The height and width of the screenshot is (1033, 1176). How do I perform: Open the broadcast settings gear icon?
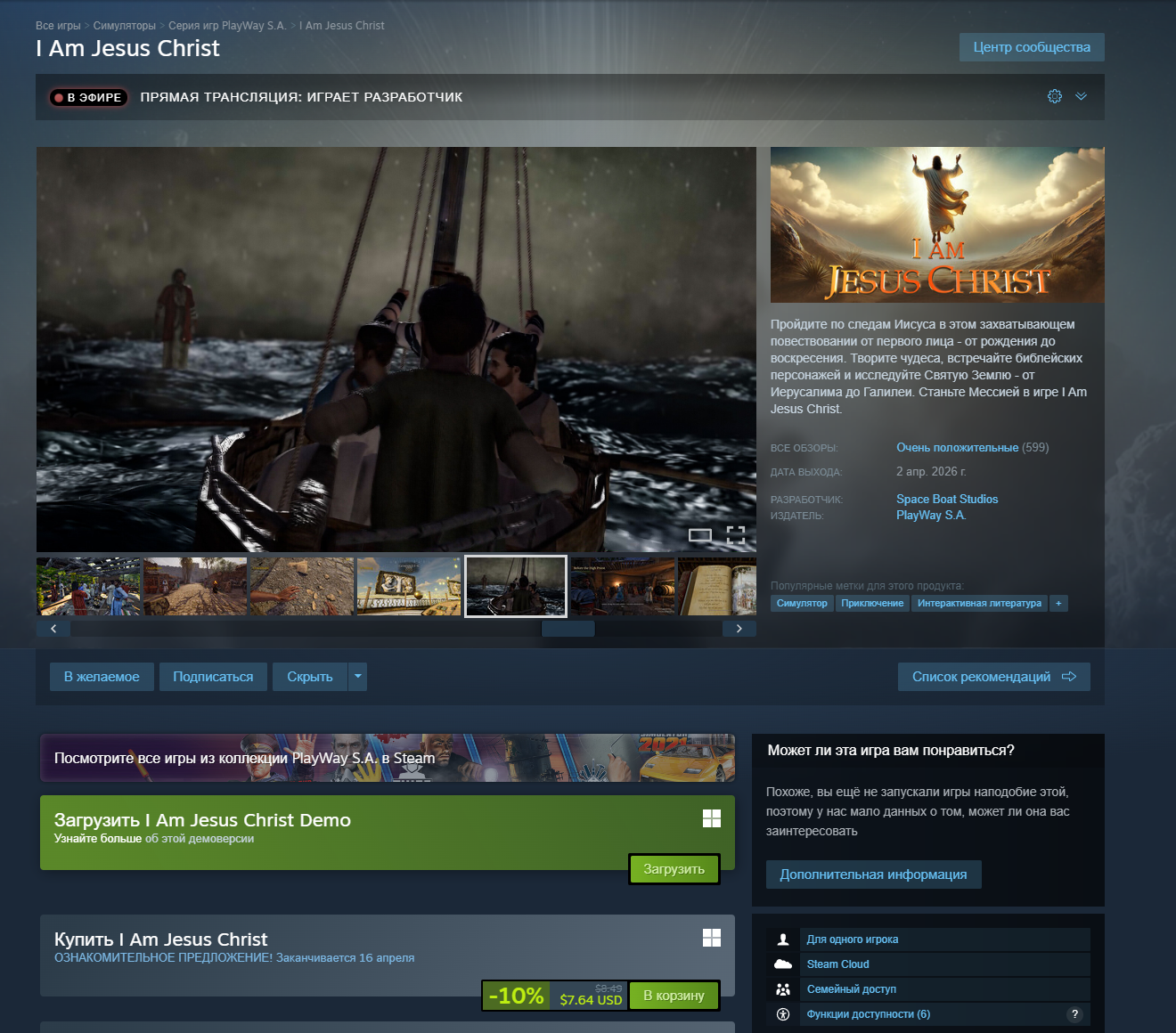1055,96
